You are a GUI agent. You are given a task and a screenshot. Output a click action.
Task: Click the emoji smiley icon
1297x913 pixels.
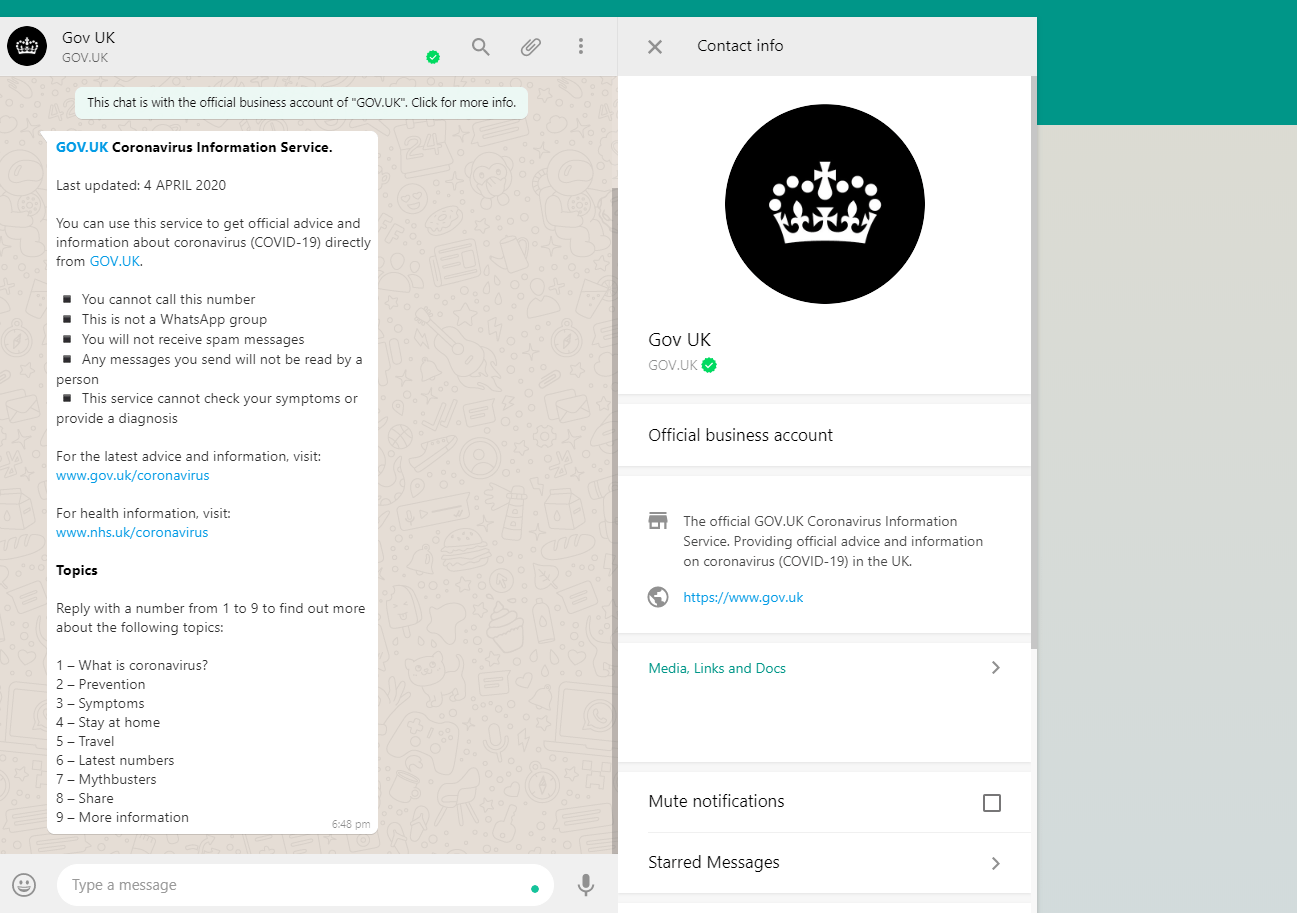(24, 885)
